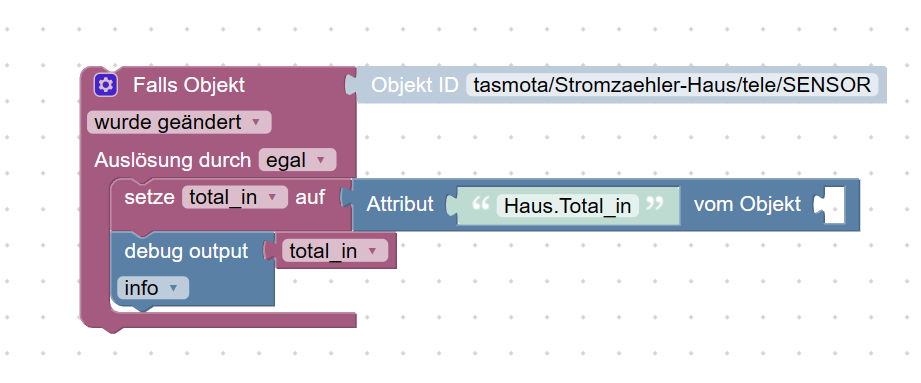This screenshot has height=383, width=921.
Task: Select the 'Objekt ID' block label
Action: [x=415, y=85]
